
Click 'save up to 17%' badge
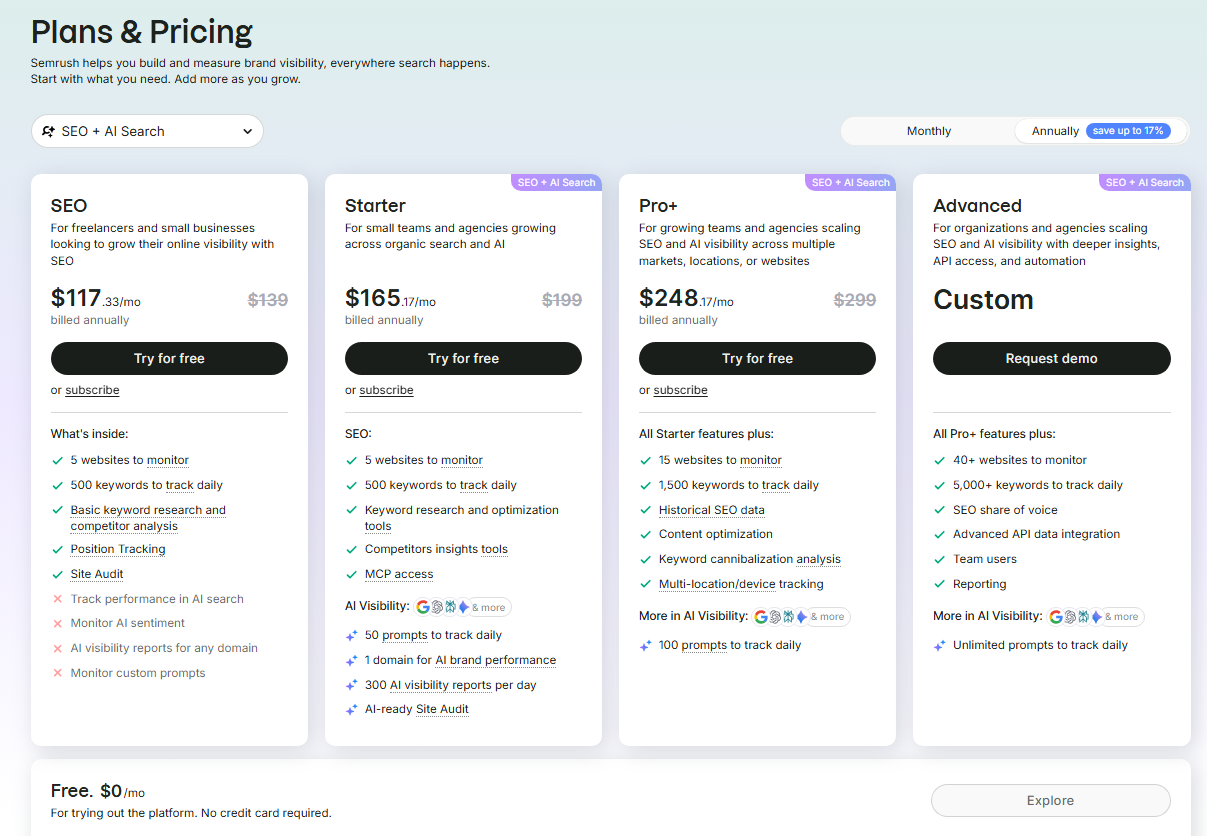tap(1128, 131)
